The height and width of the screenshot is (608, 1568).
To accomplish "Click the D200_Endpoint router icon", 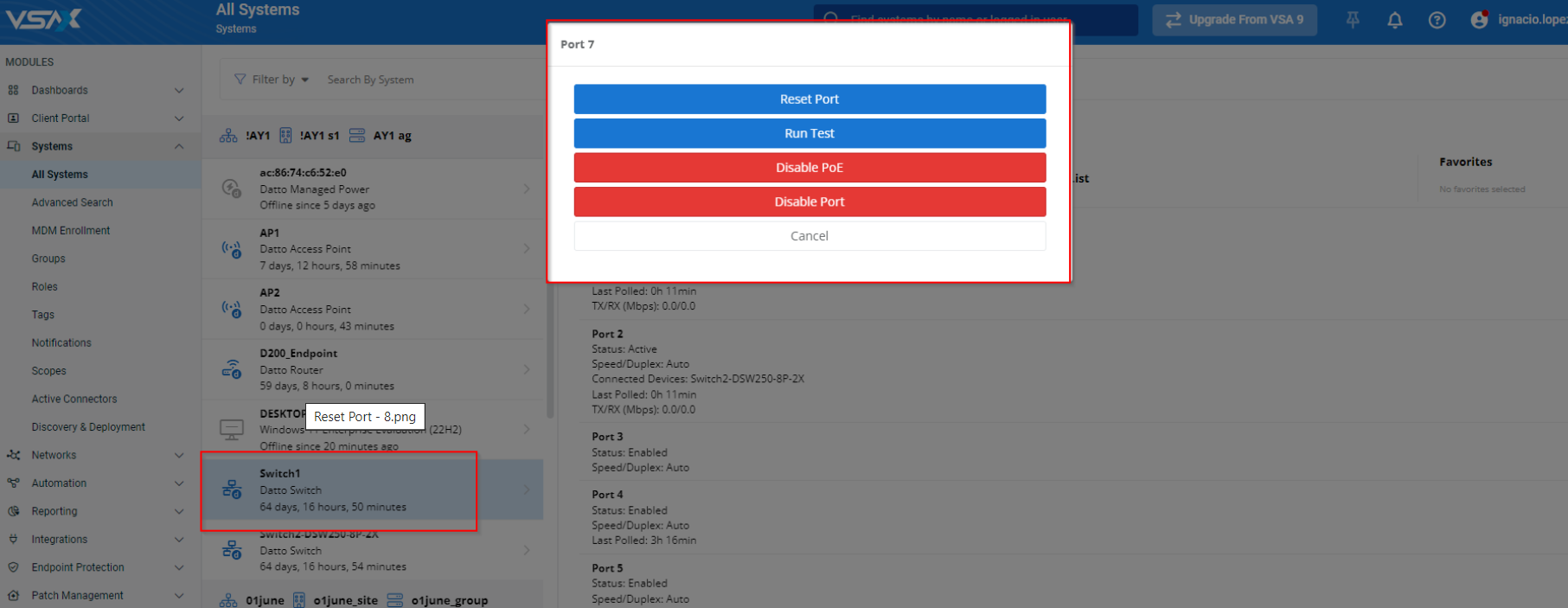I will point(231,369).
